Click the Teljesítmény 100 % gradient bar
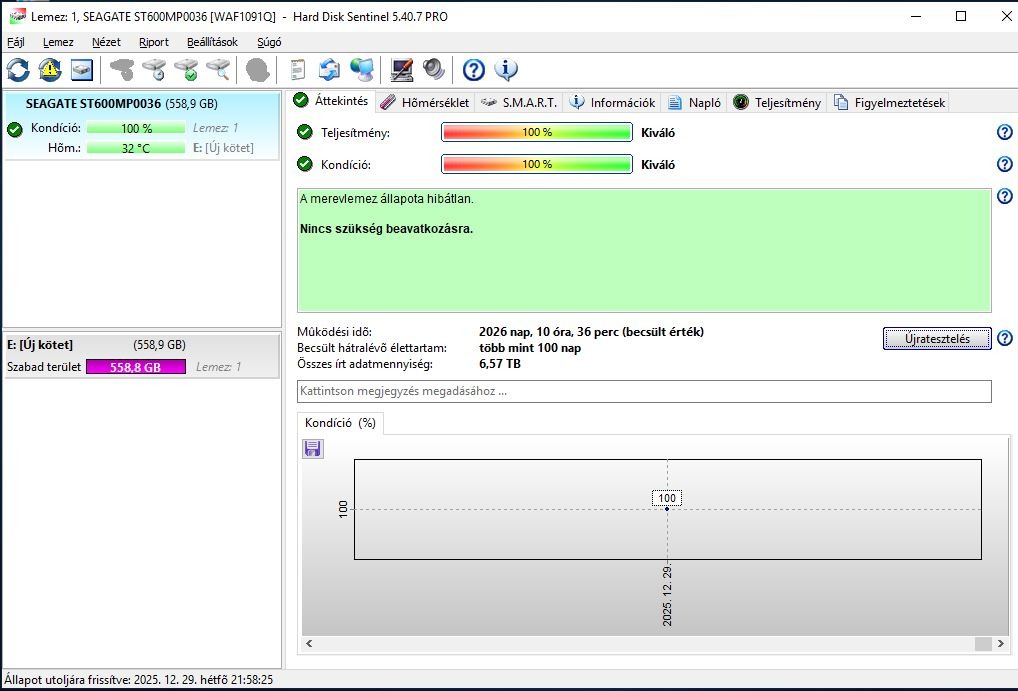Viewport: 1018px width, 691px height. point(537,132)
